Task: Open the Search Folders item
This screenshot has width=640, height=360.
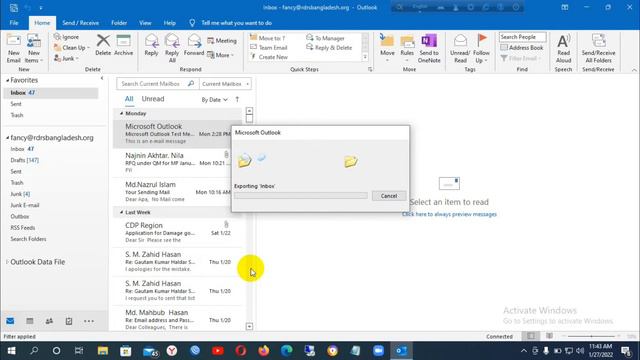Action: click(28, 239)
